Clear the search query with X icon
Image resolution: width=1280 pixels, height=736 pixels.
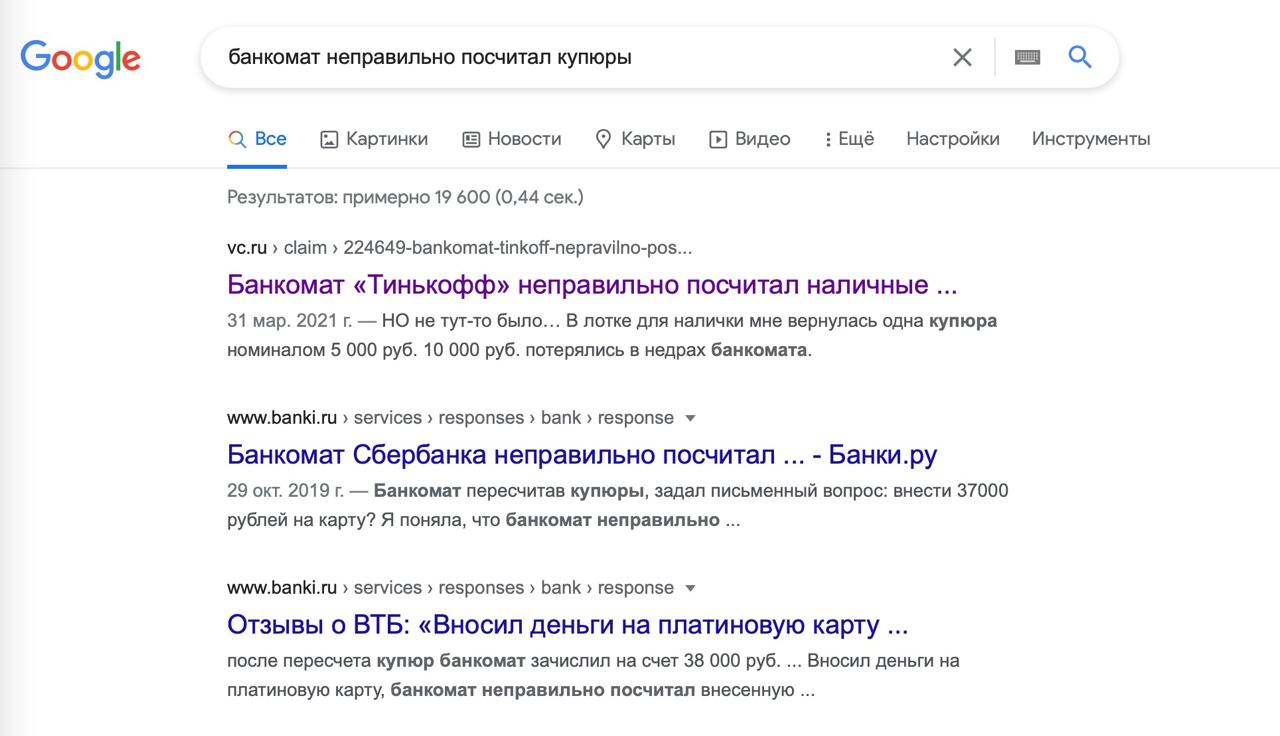point(962,58)
